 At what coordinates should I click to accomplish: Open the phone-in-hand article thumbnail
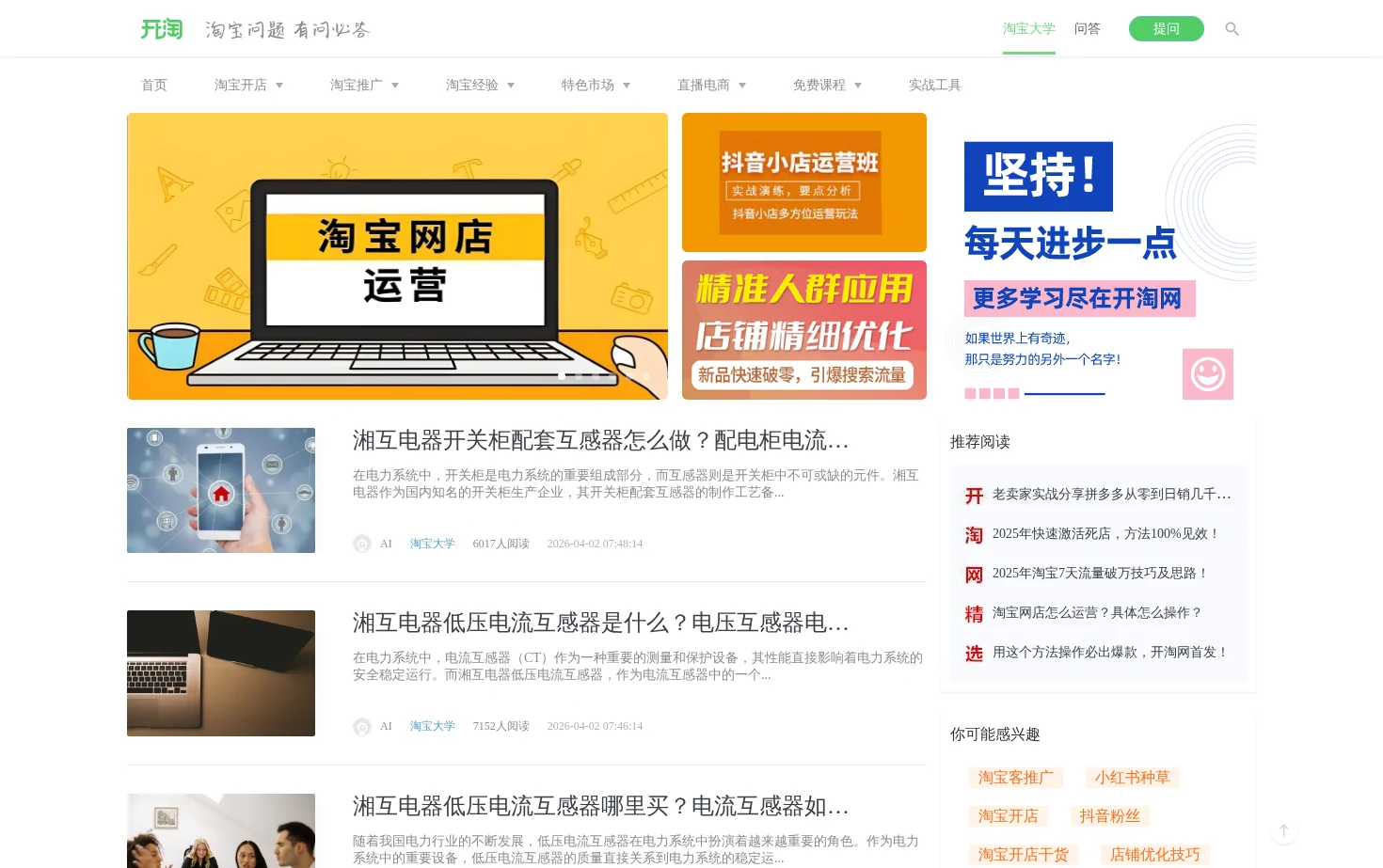click(221, 490)
